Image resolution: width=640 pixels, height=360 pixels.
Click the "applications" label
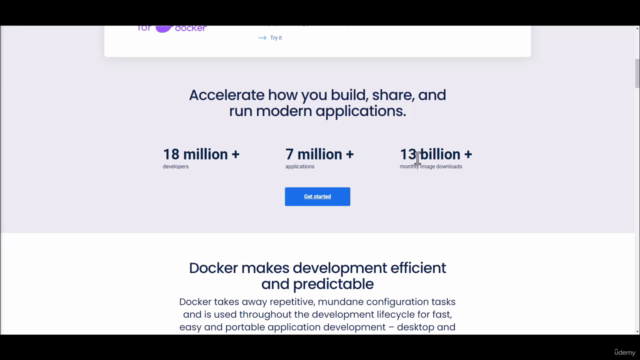[x=300, y=167]
